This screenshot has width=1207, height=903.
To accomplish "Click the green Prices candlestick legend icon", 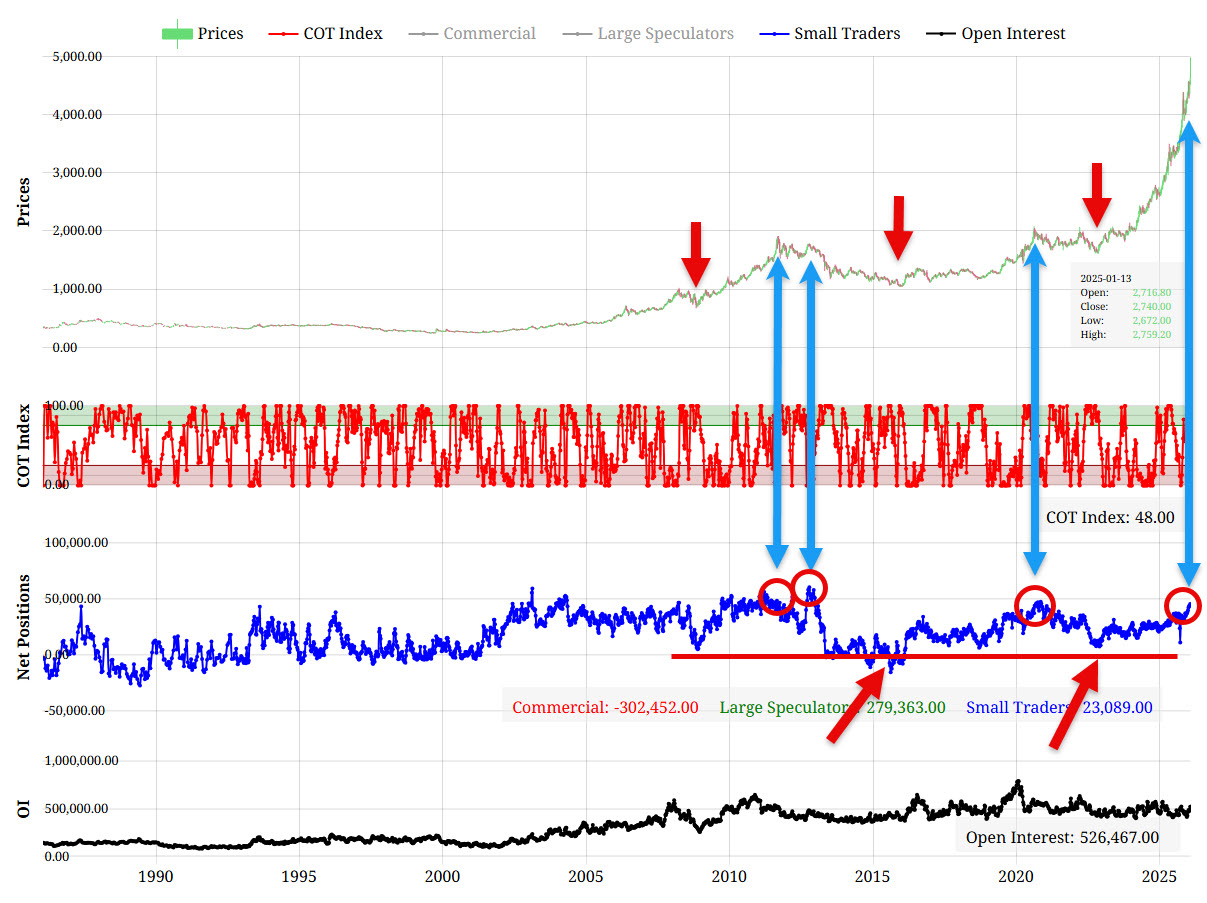I will 177,33.
